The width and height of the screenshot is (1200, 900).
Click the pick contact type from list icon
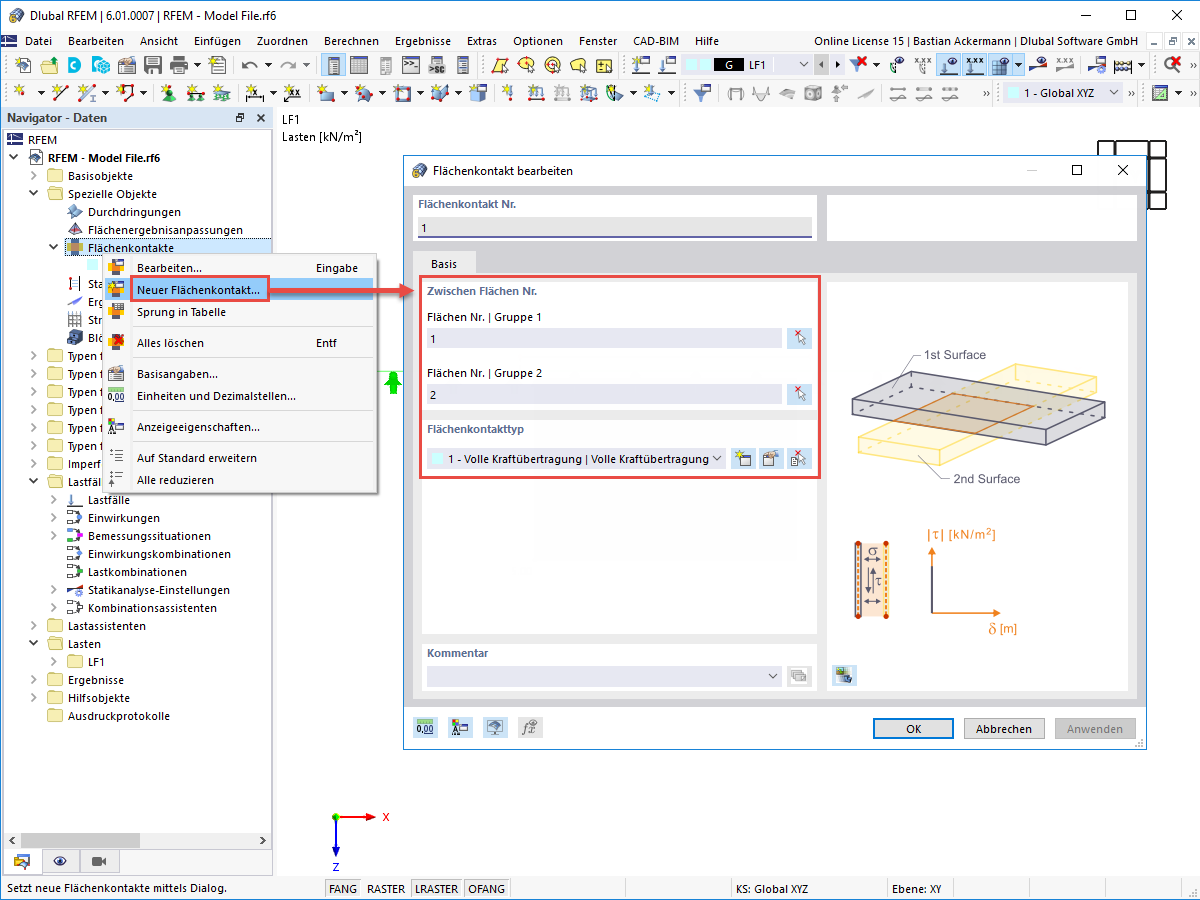point(799,459)
